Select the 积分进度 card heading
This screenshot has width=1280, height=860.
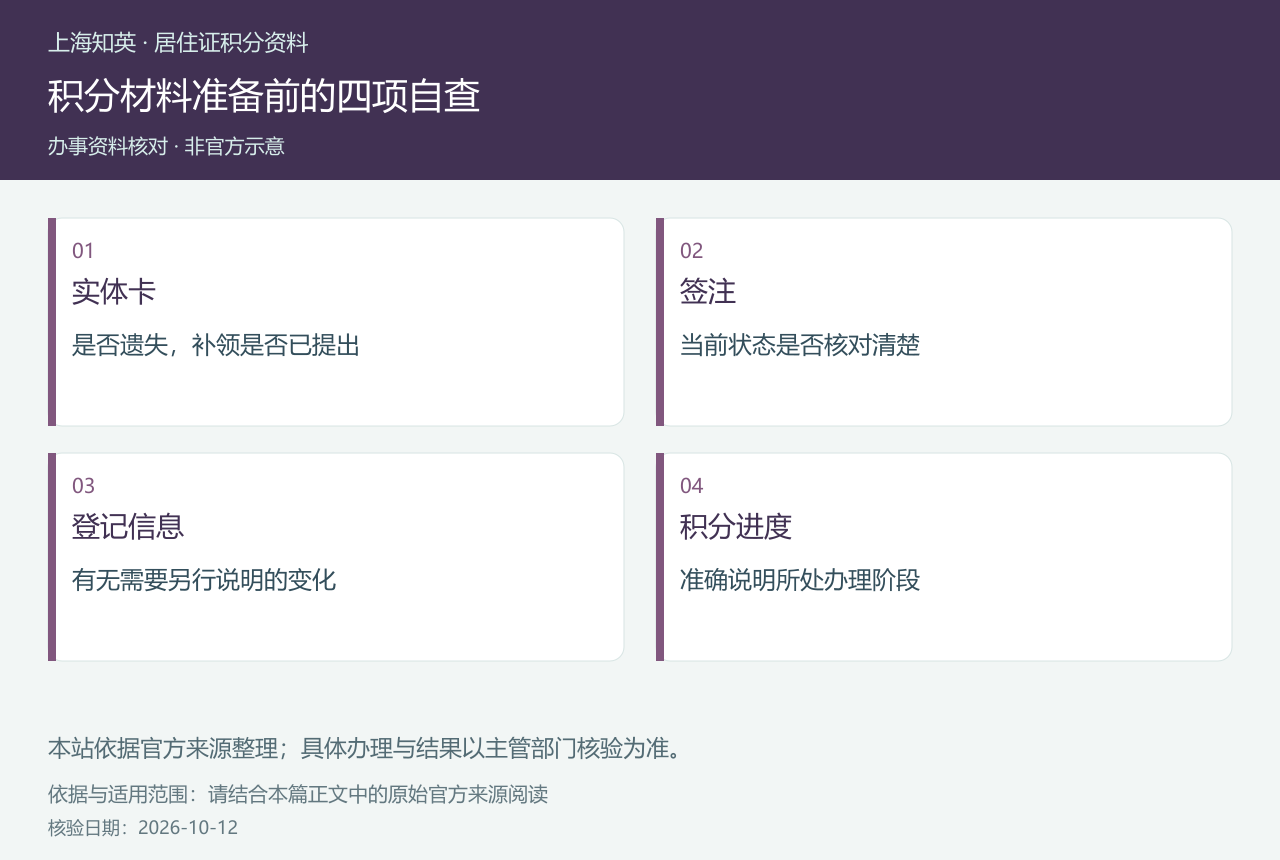tap(736, 526)
